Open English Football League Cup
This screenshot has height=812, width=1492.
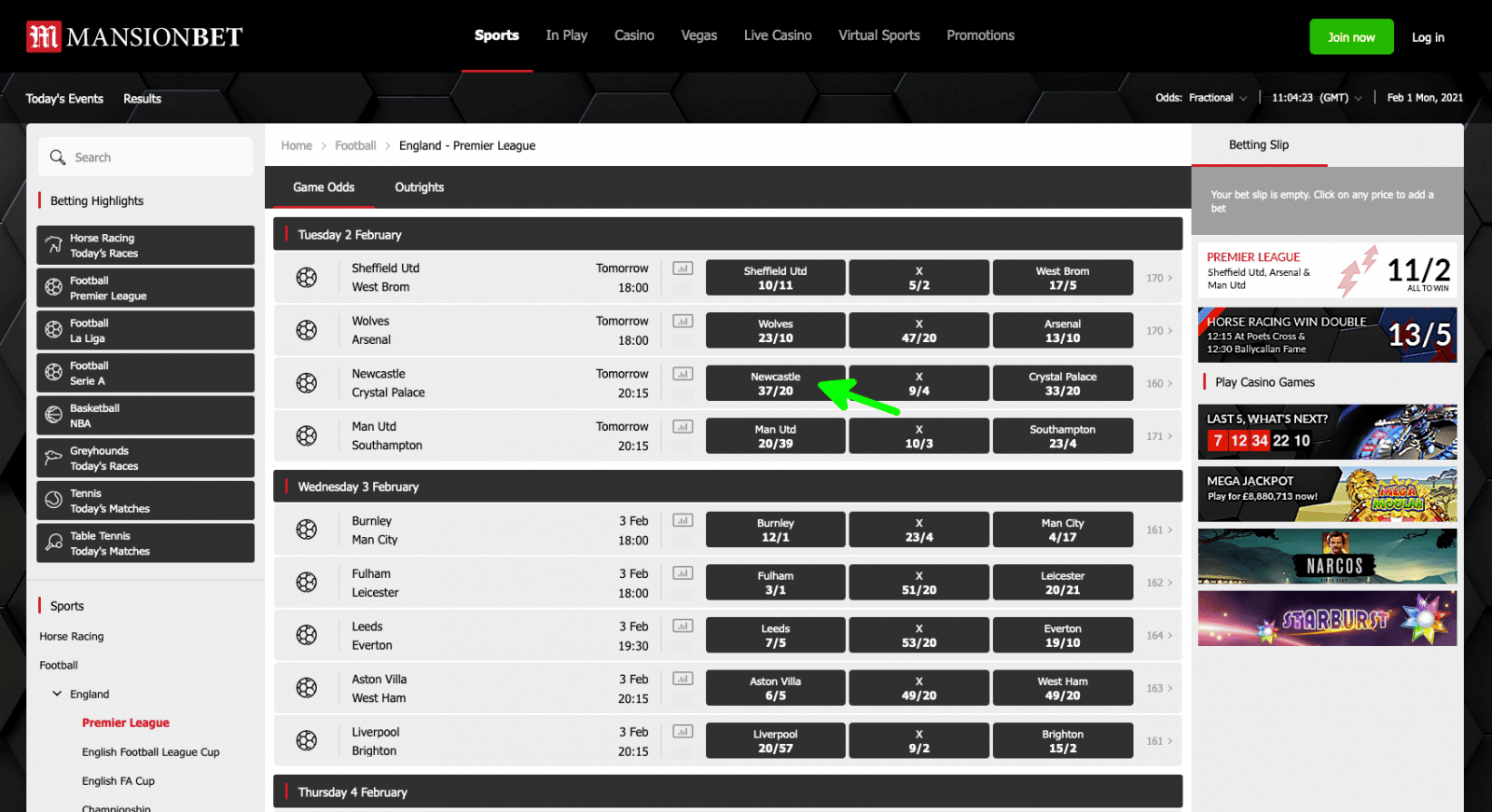[151, 752]
